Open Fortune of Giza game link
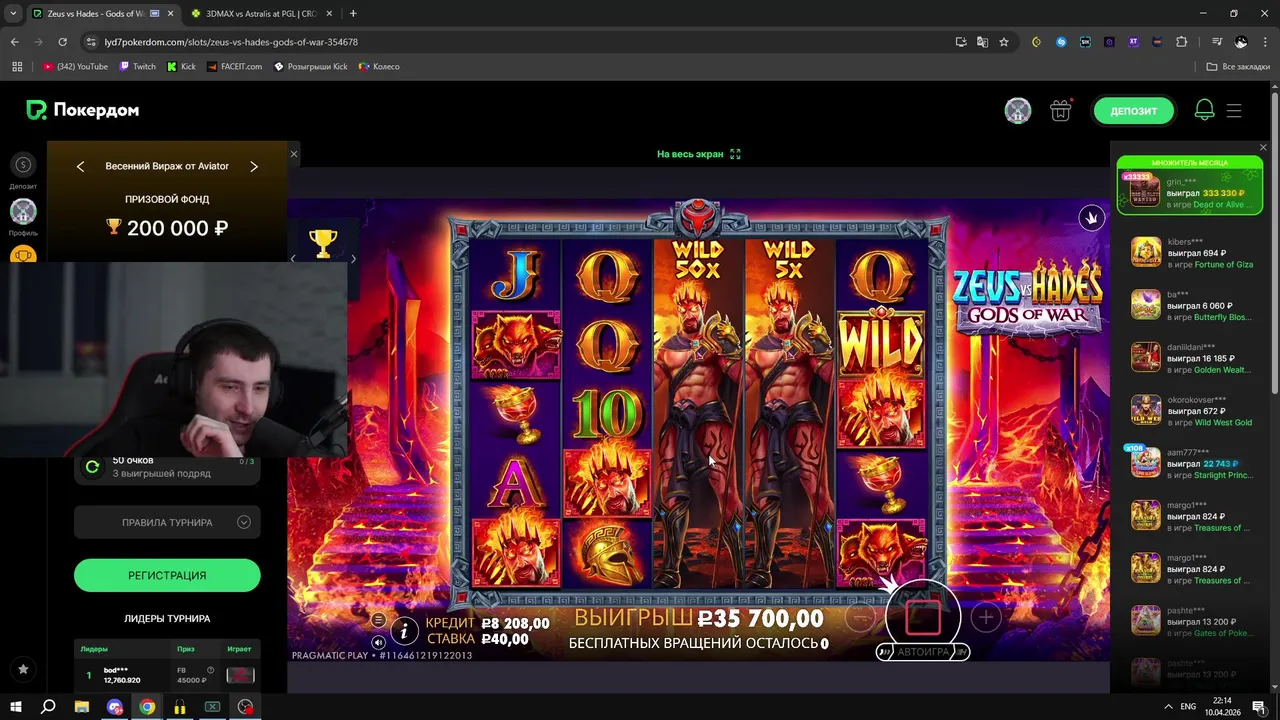1280x720 pixels. [1223, 264]
